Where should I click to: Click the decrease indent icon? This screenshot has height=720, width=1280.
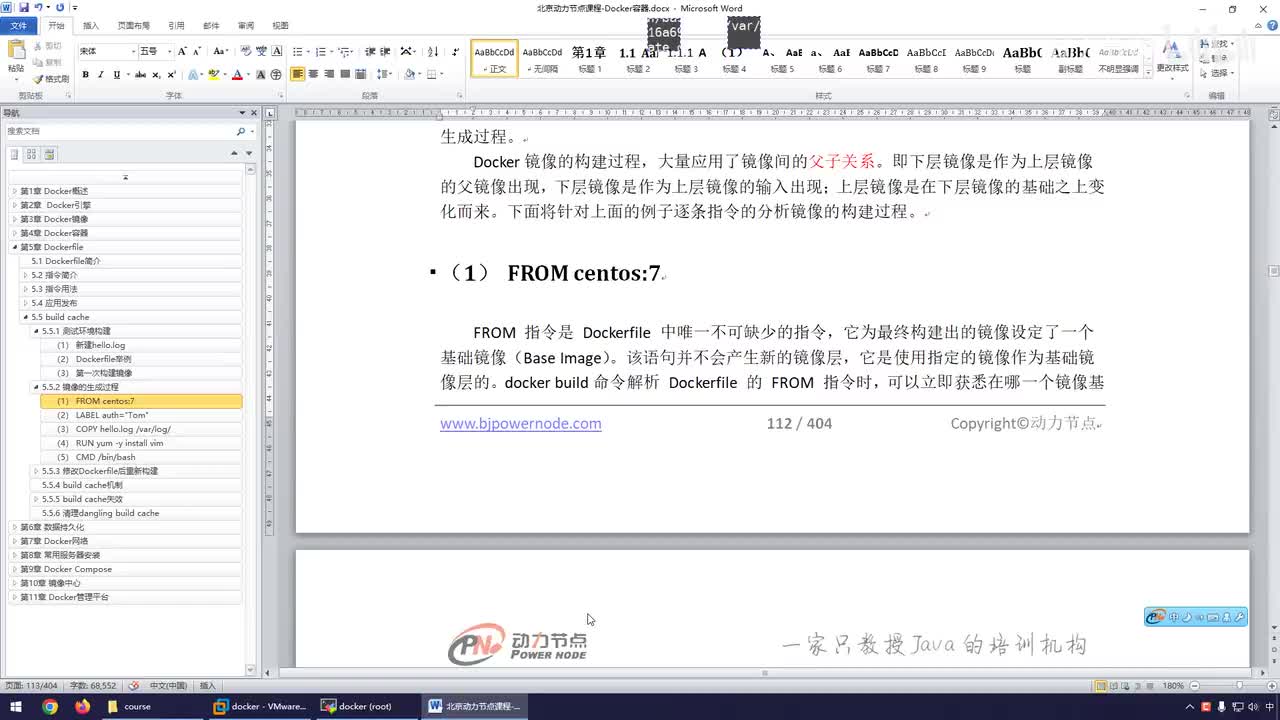pos(370,51)
